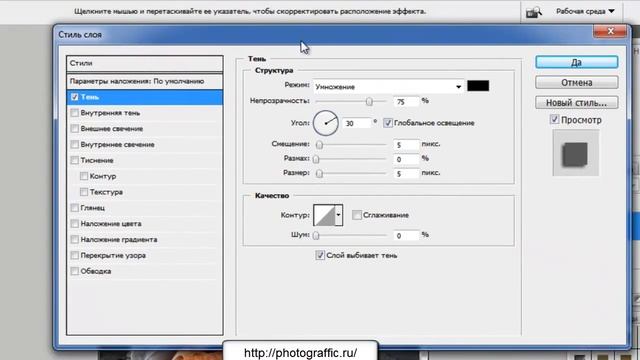640x360 pixels.
Task: Open the Глянец settings row
Action: [x=145, y=208]
